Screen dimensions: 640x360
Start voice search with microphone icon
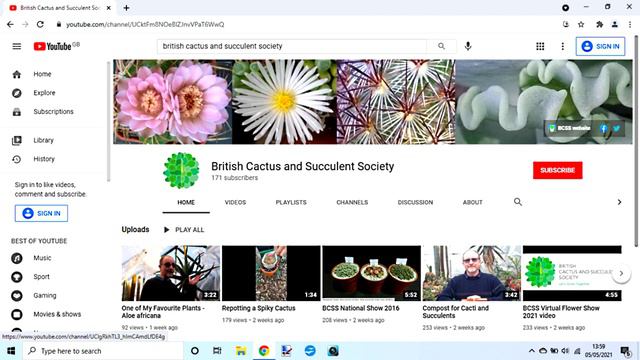point(468,46)
